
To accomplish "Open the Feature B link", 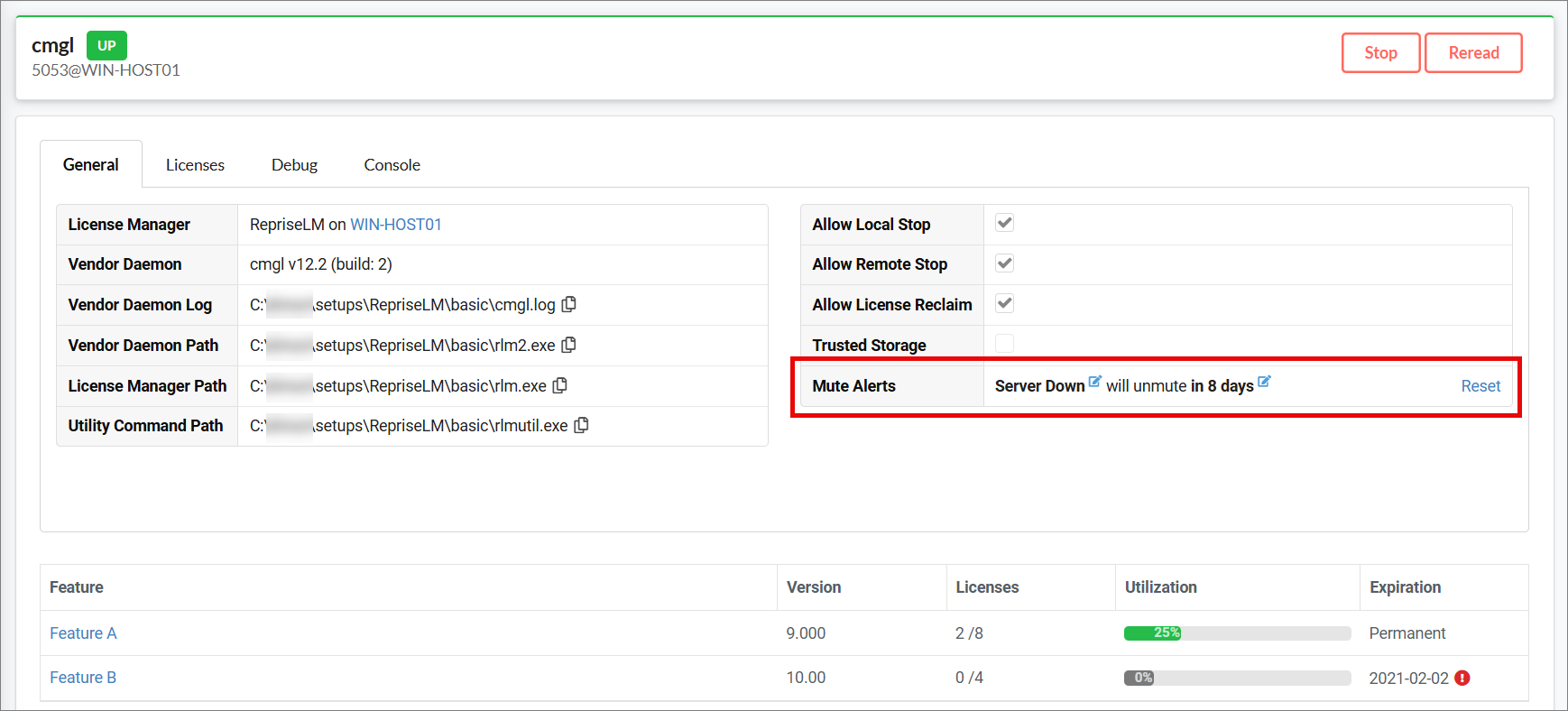I will (83, 678).
